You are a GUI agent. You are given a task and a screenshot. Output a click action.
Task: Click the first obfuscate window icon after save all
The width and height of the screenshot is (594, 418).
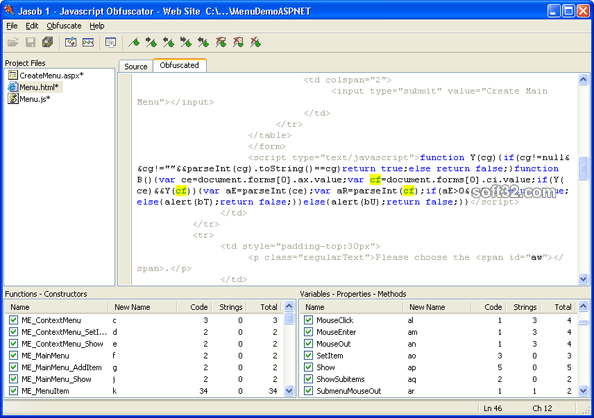click(x=71, y=42)
